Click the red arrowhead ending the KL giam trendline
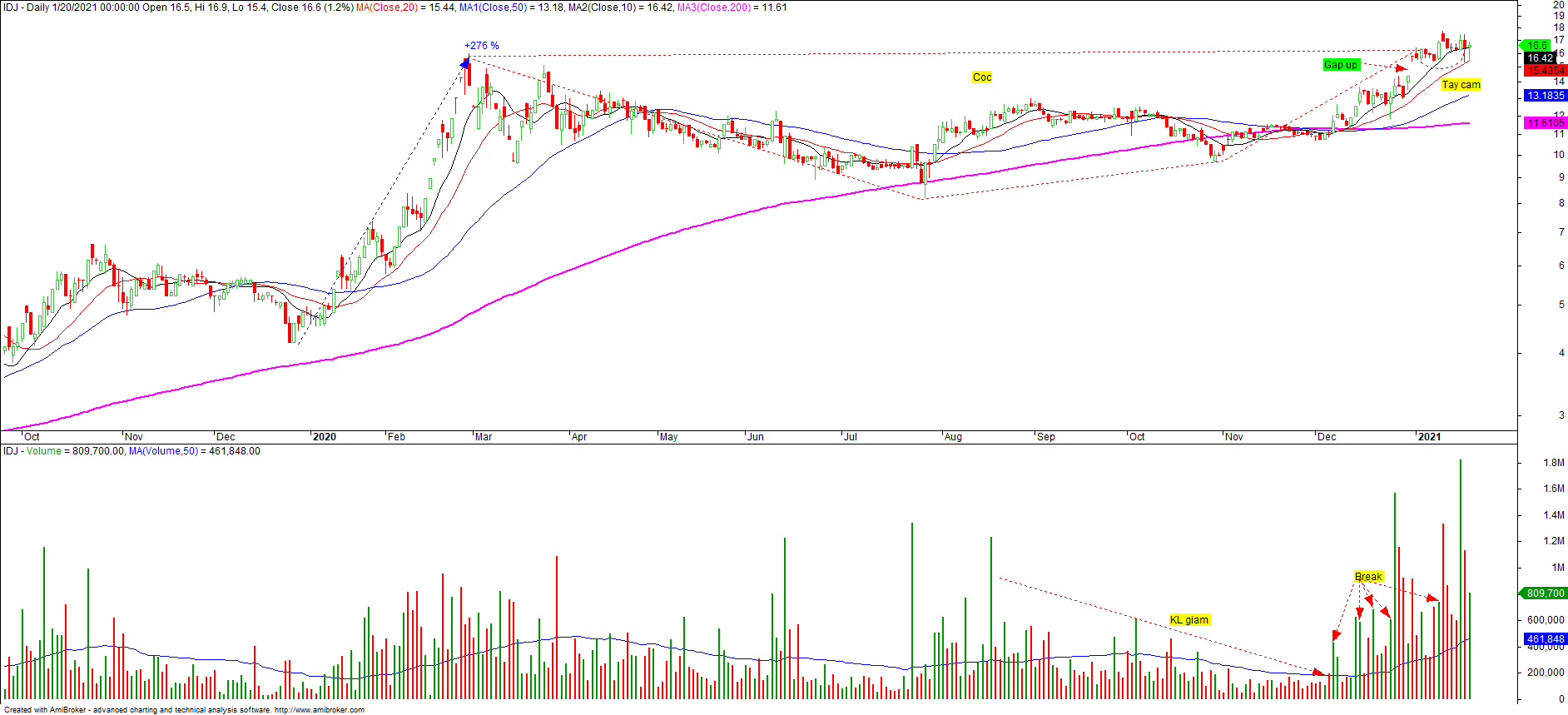 coord(1318,672)
